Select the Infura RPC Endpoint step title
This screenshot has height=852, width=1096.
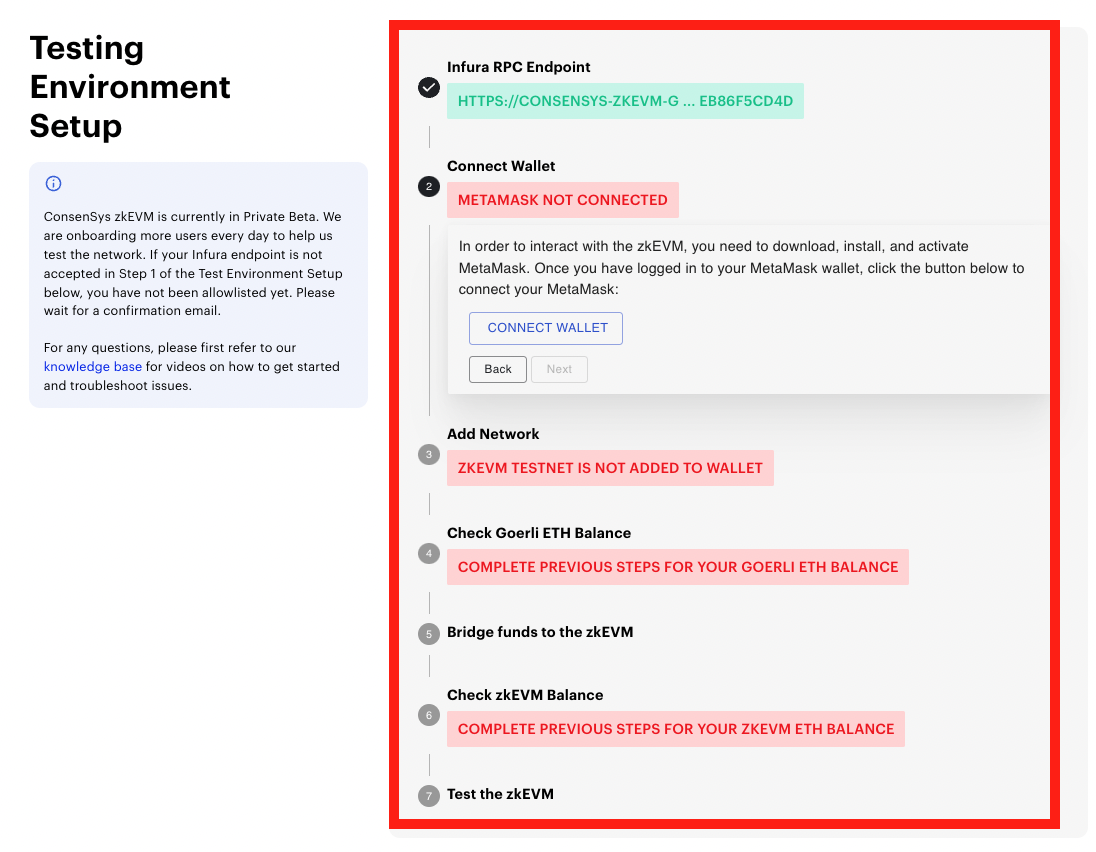[519, 67]
